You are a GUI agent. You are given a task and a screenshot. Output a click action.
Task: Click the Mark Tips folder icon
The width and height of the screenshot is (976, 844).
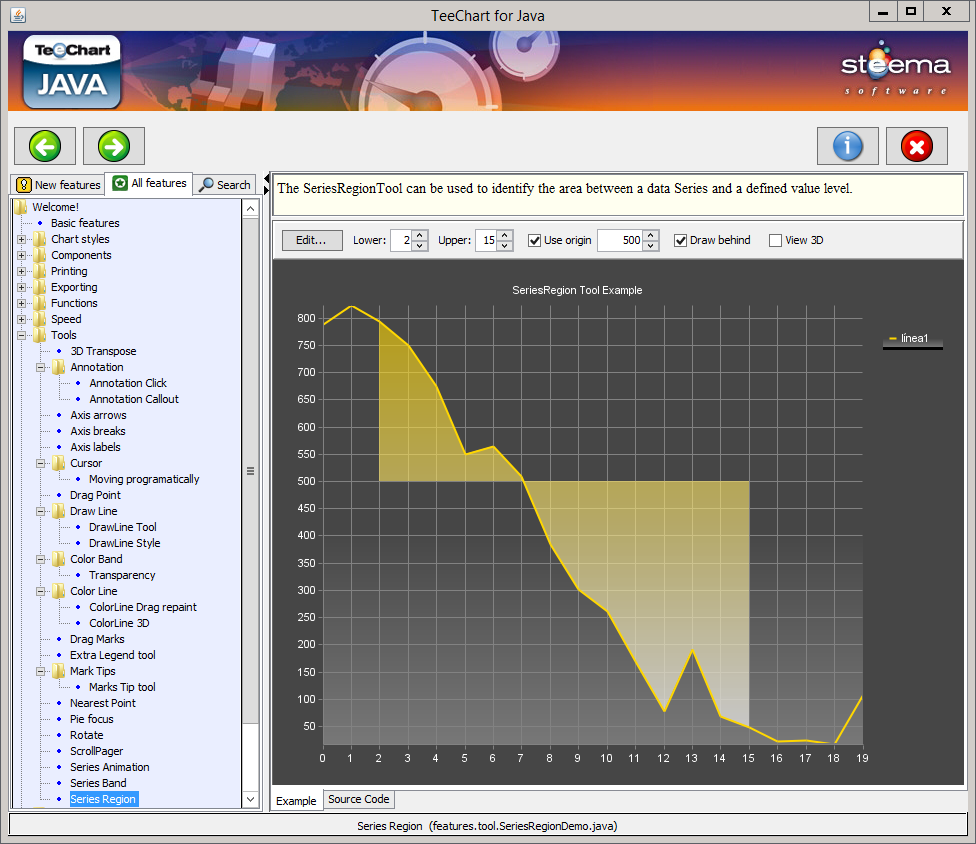point(59,671)
